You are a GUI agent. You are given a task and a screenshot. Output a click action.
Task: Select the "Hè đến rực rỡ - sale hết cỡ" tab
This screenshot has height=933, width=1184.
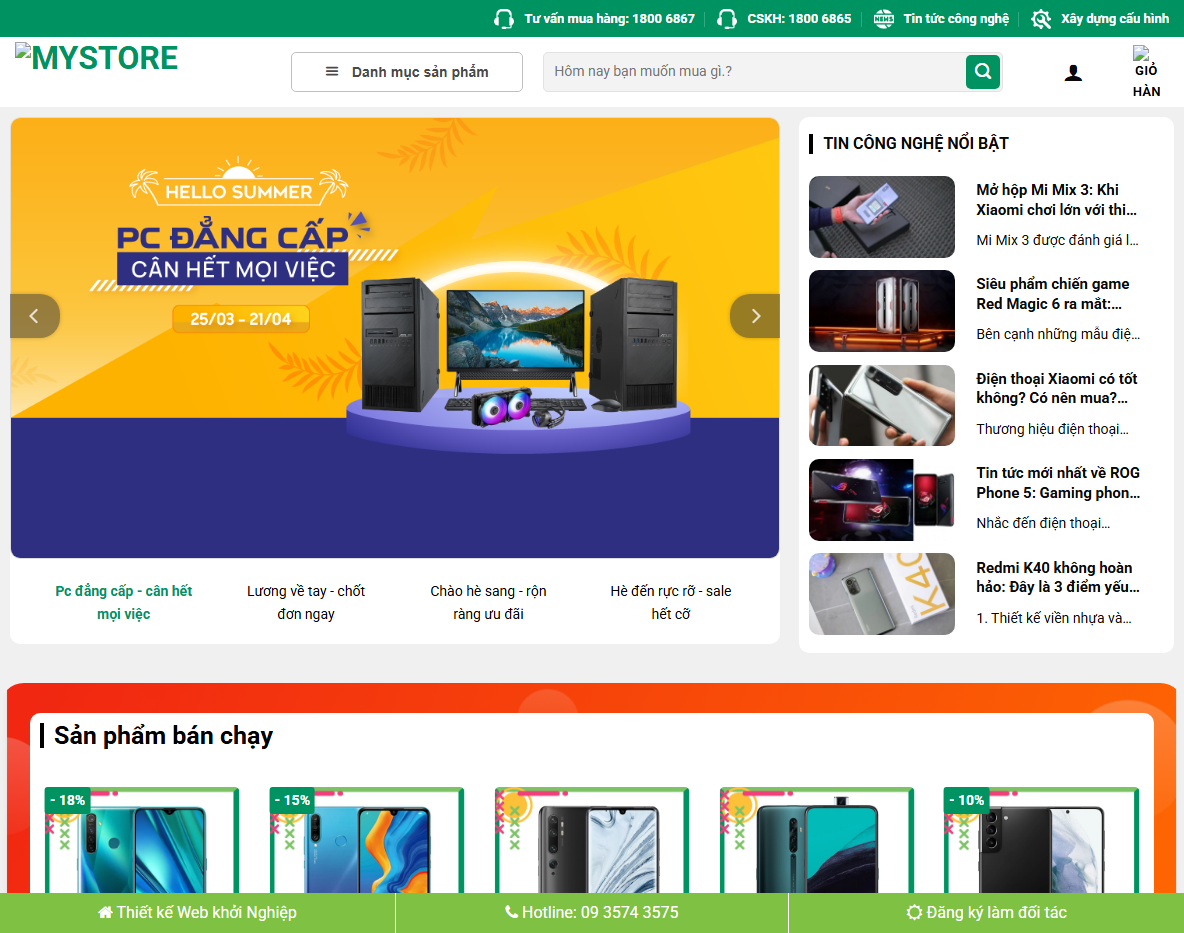coord(671,602)
